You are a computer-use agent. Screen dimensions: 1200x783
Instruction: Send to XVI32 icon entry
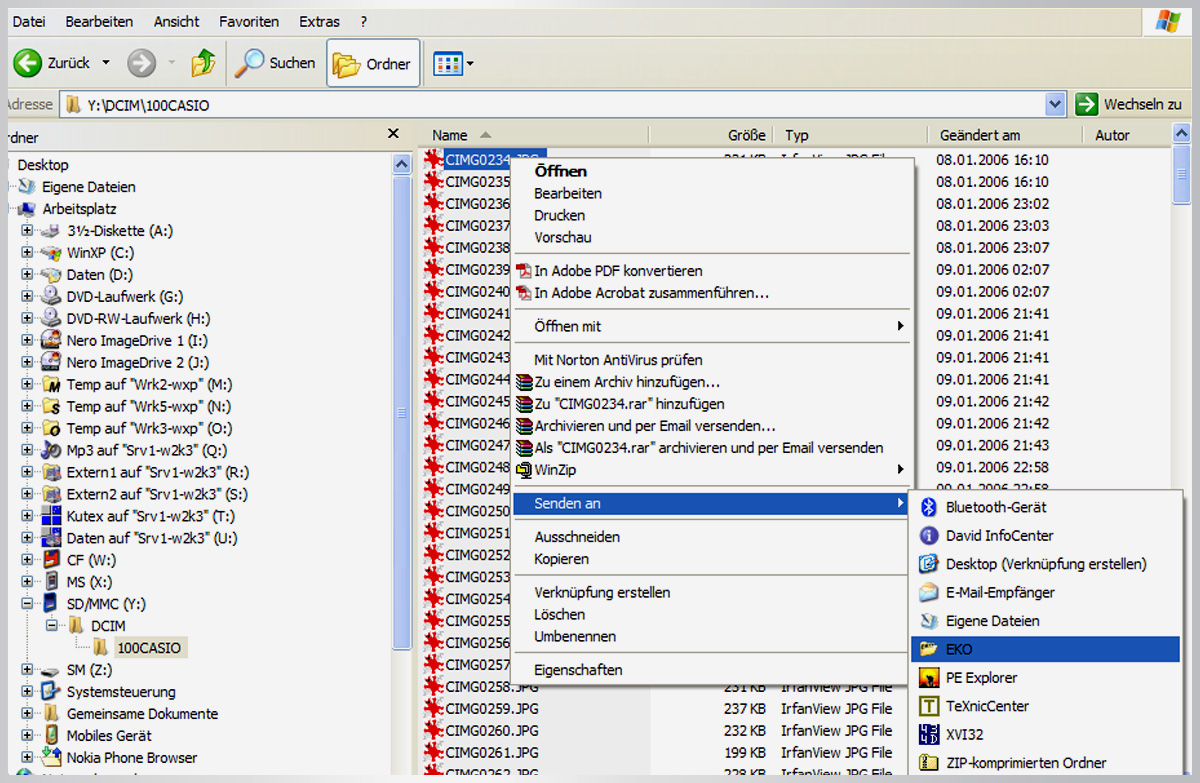(x=1046, y=735)
